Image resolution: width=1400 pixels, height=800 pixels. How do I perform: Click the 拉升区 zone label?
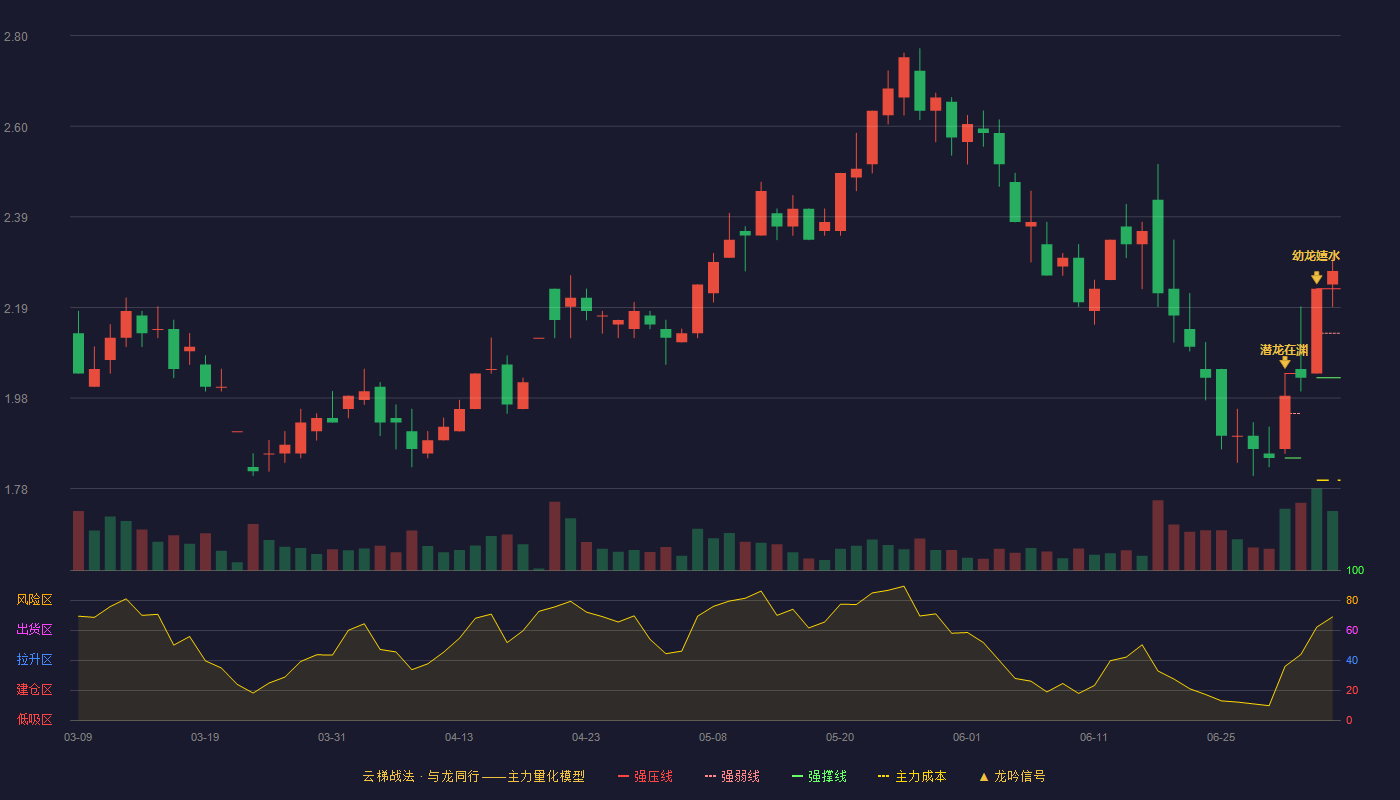pyautogui.click(x=34, y=660)
